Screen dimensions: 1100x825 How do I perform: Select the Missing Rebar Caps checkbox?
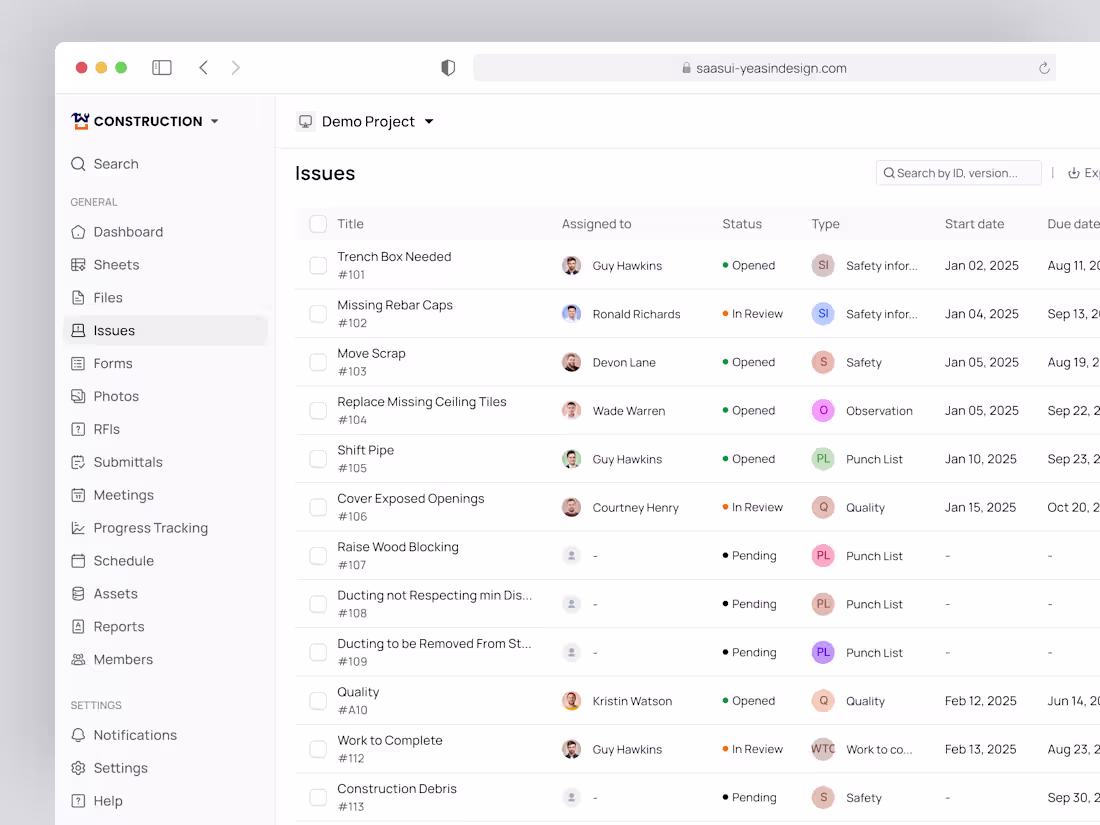click(317, 313)
